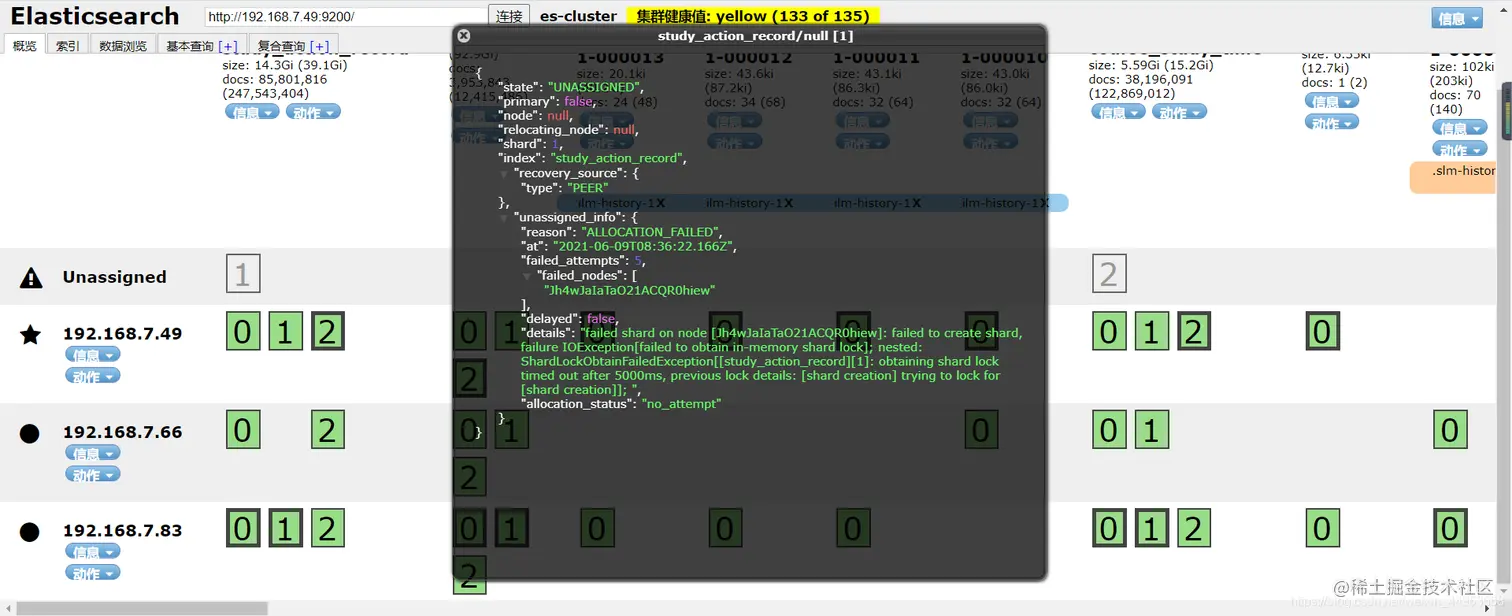Collapse the failed_nodes JSON array

pos(527,275)
